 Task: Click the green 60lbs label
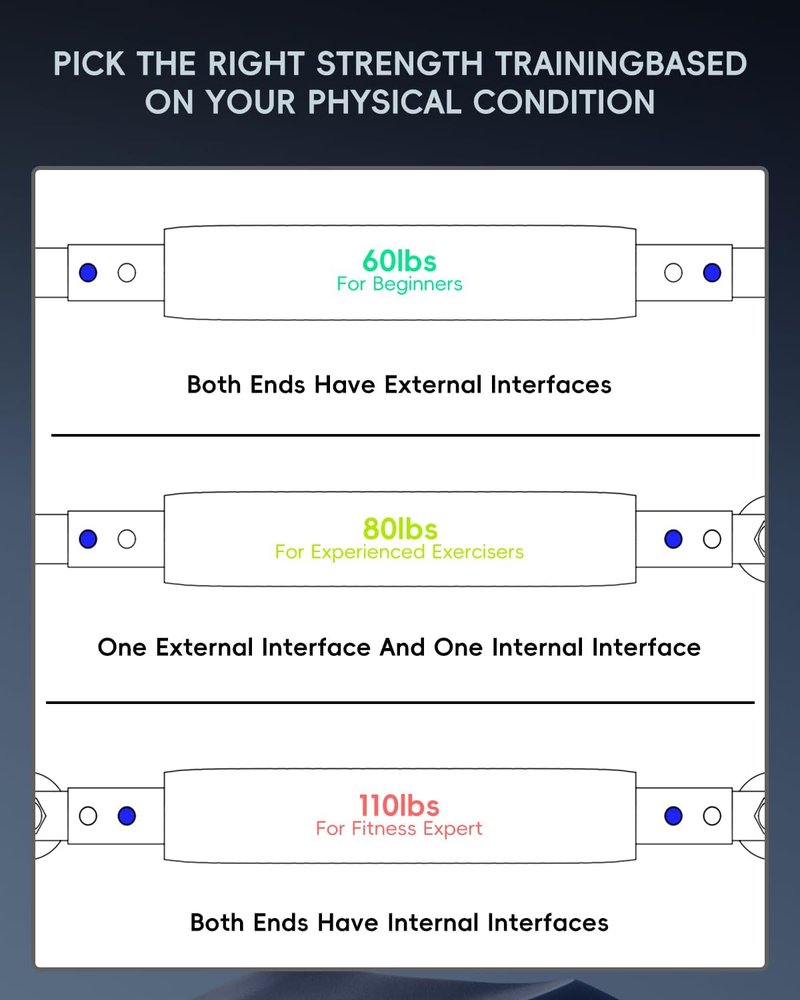click(399, 261)
